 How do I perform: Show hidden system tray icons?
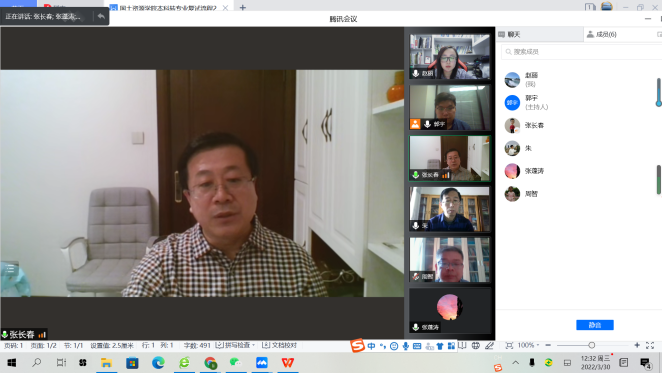pyautogui.click(x=515, y=362)
